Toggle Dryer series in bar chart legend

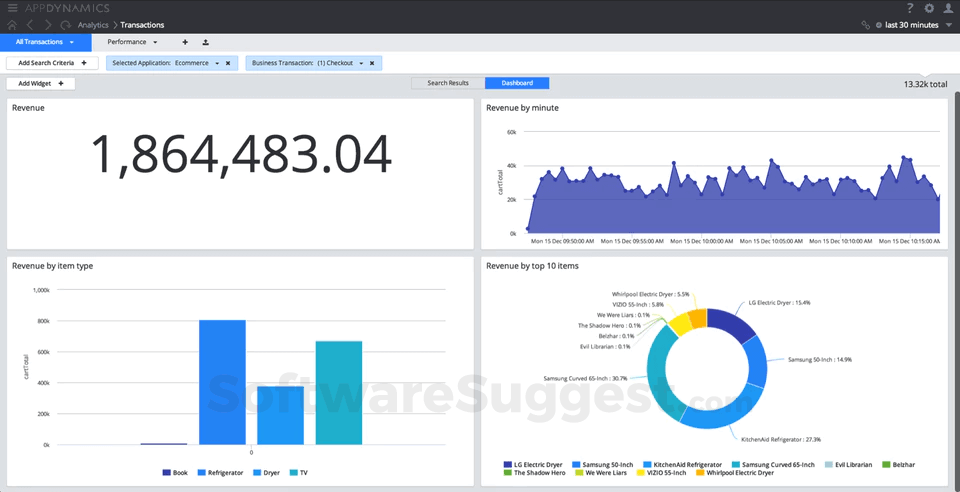(266, 473)
